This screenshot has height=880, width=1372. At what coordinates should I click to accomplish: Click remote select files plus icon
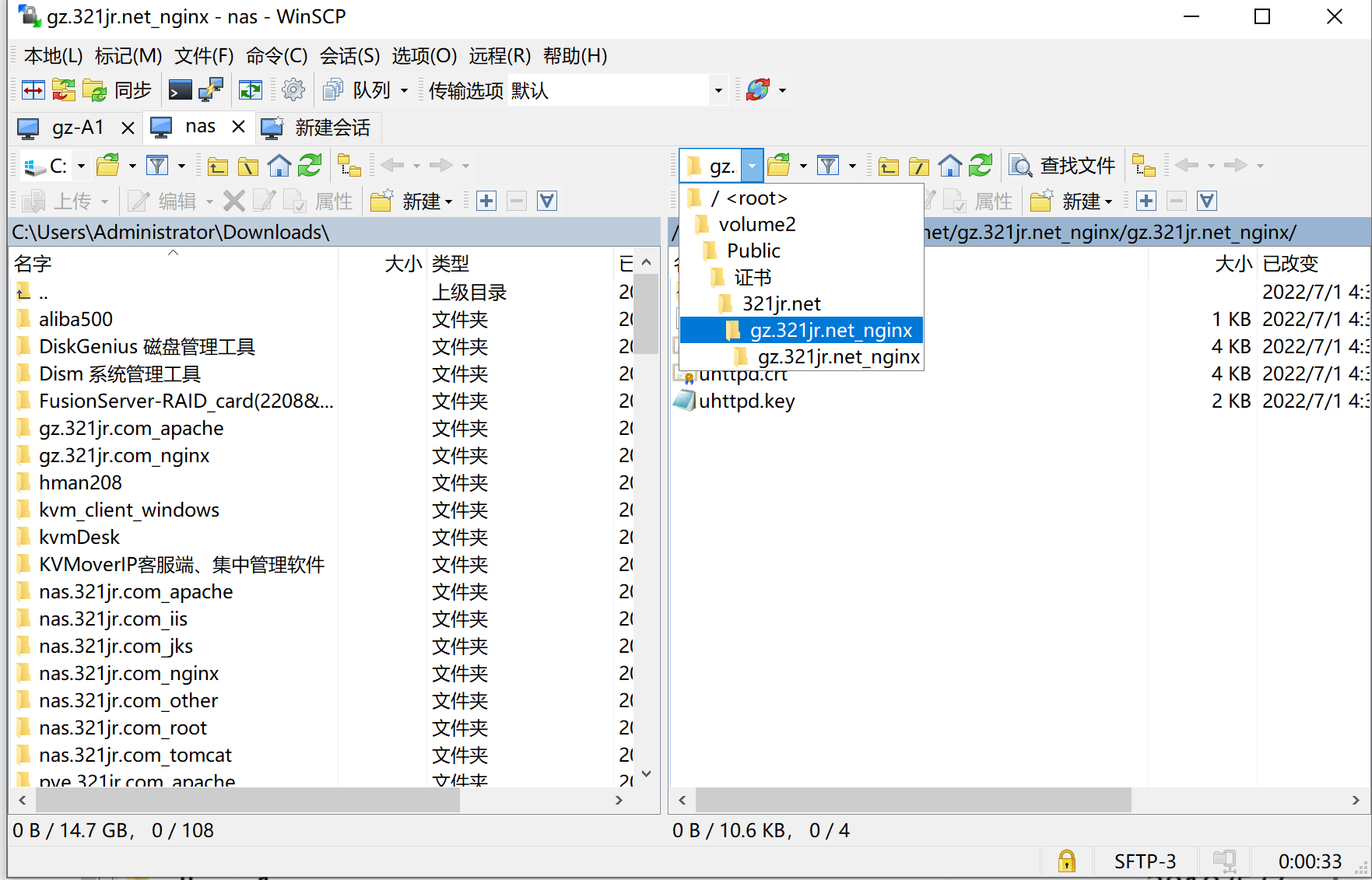[1146, 202]
